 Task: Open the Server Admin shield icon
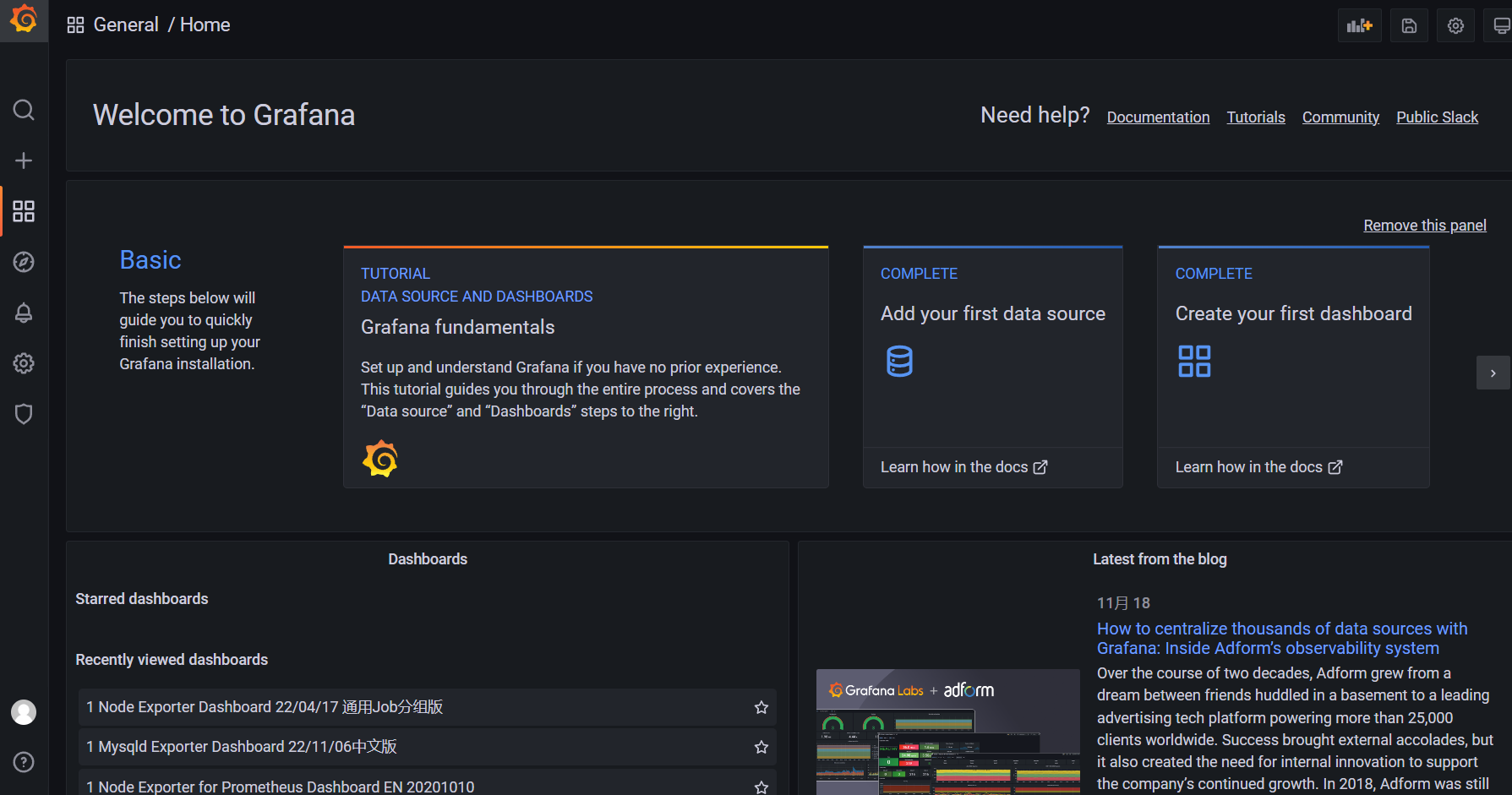24,414
